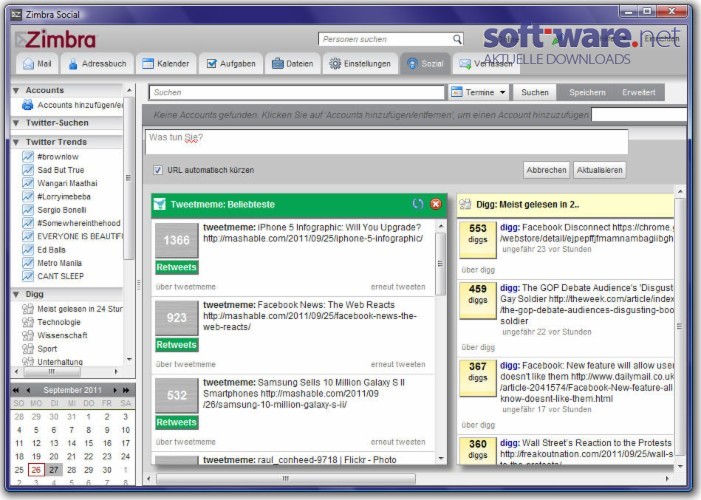Click Digg icon beside Technologie
The height and width of the screenshot is (500, 701).
[28, 322]
